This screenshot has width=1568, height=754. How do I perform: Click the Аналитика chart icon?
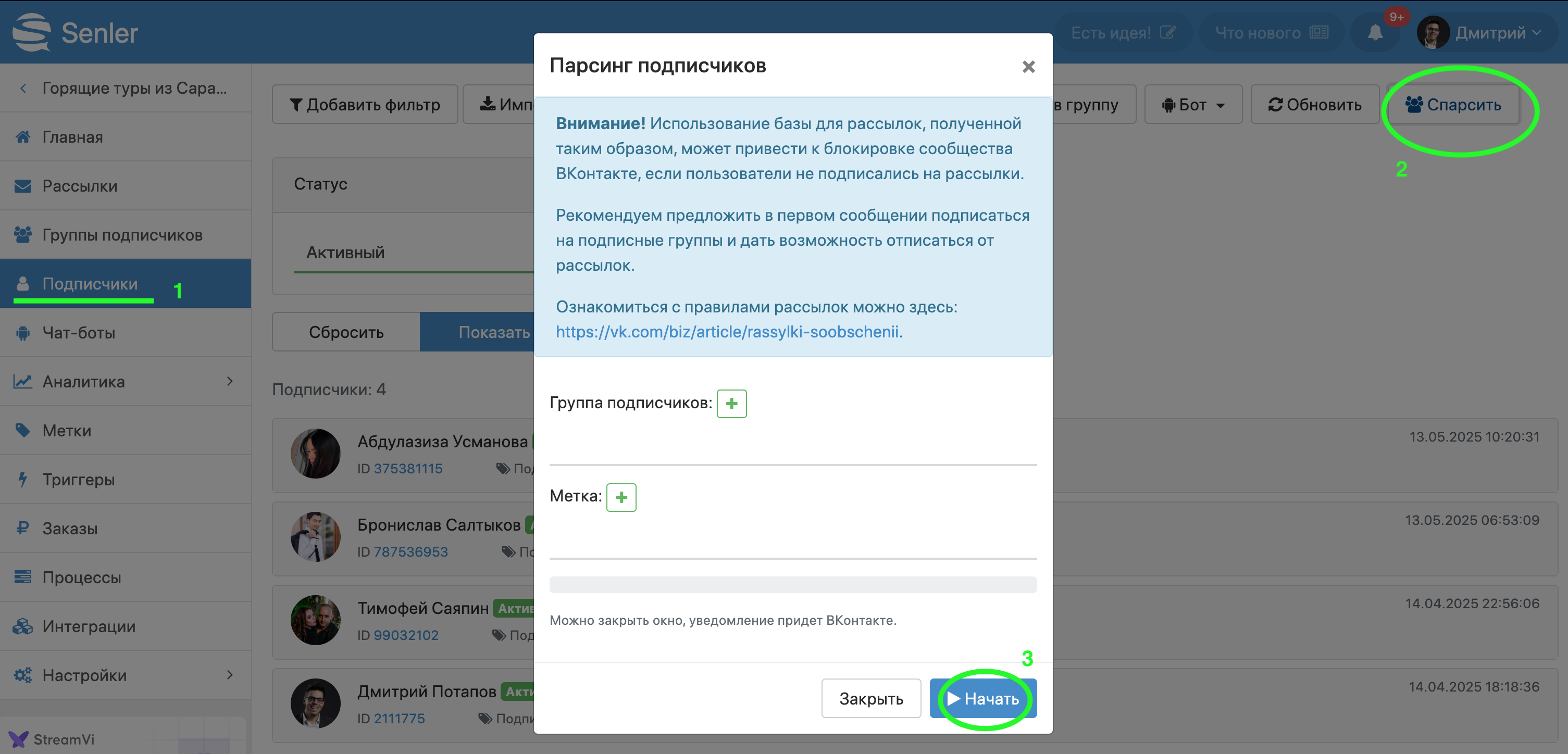pyautogui.click(x=22, y=382)
